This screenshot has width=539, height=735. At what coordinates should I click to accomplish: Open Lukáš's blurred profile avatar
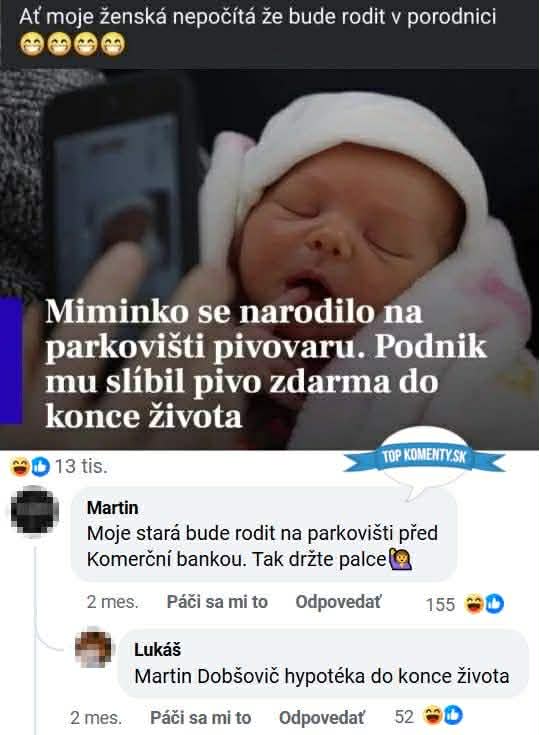[x=93, y=649]
